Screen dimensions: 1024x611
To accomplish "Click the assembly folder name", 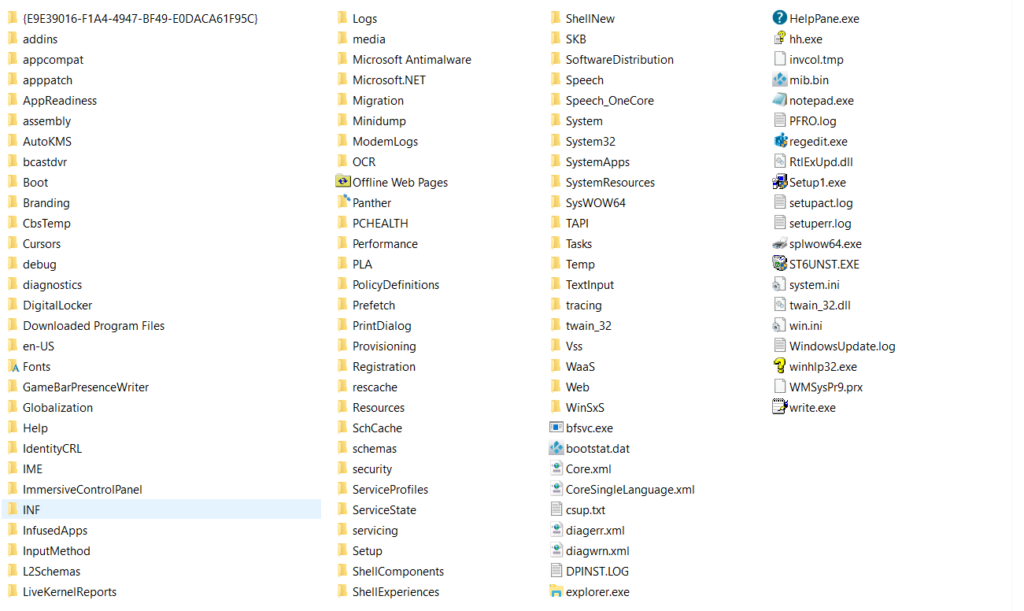I will point(47,121).
